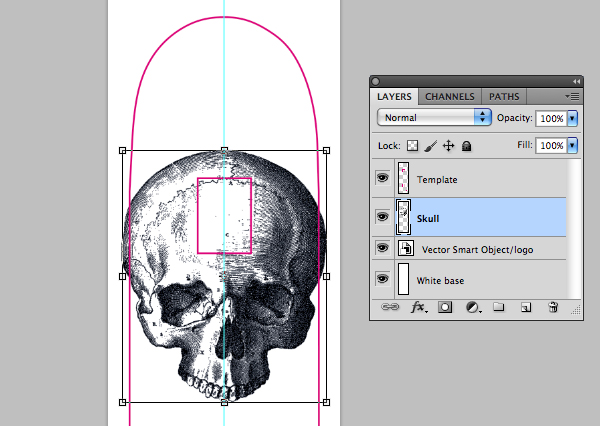Click the left-middle transform handle
Viewport: 600px width, 426px height.
(122, 276)
